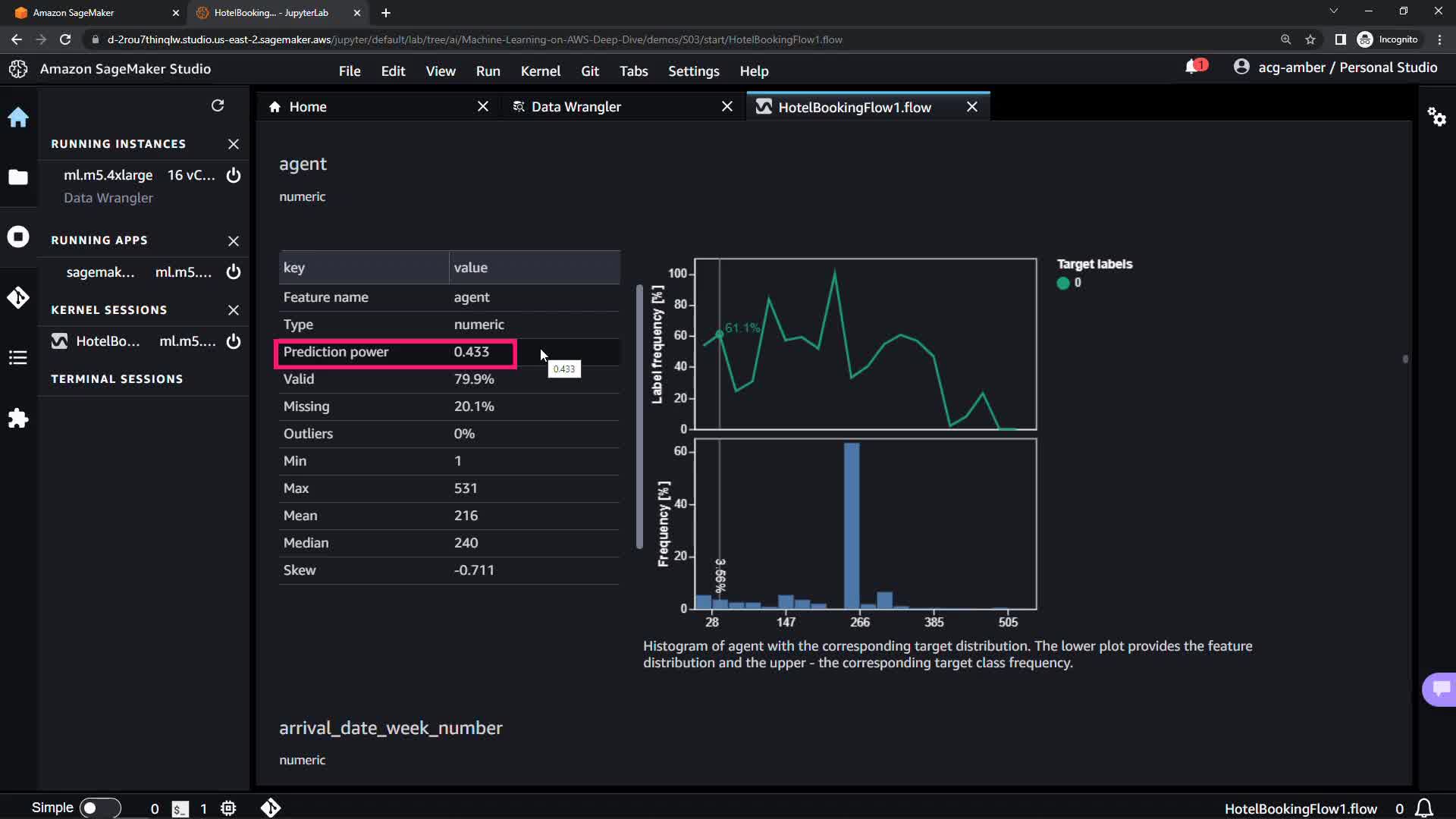
Task: Open the notifications bell with red badge
Action: pos(1194,67)
